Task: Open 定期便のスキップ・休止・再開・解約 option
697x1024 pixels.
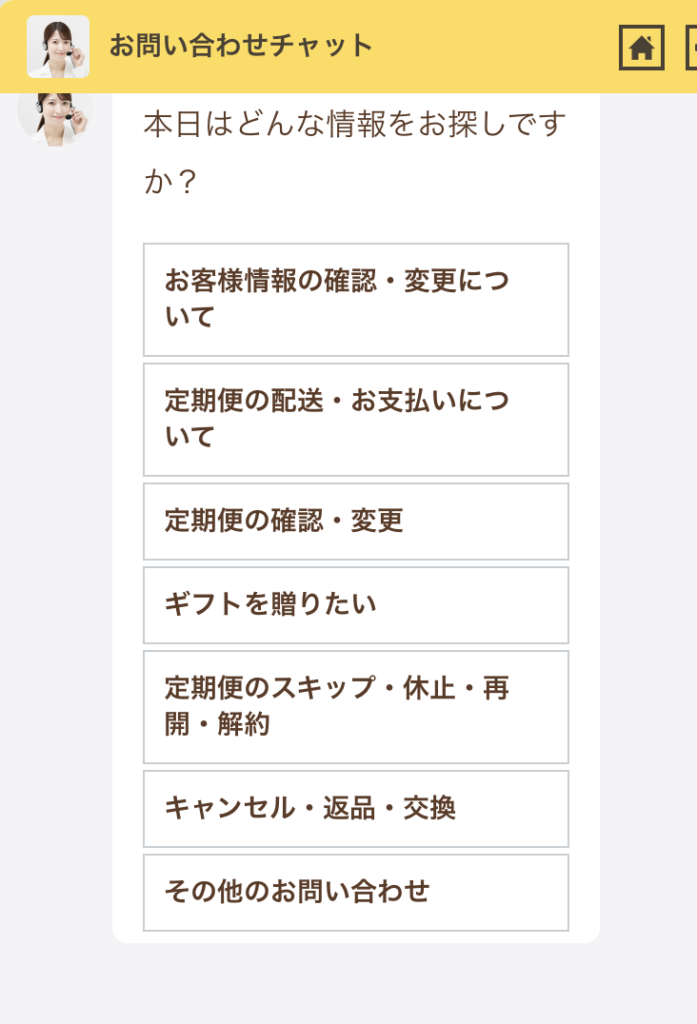Action: click(355, 707)
